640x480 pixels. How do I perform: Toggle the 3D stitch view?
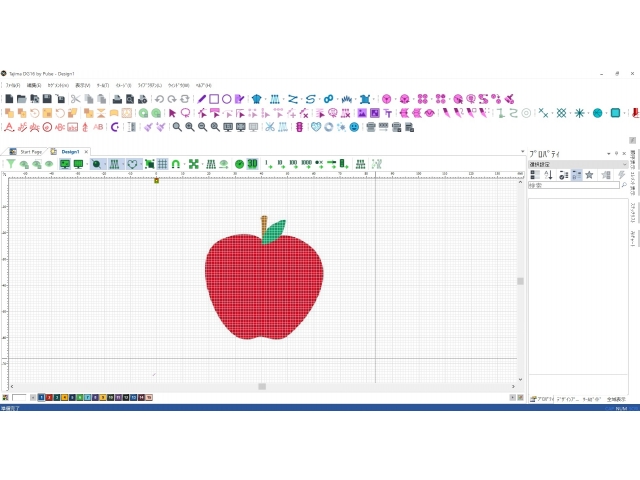(252, 164)
